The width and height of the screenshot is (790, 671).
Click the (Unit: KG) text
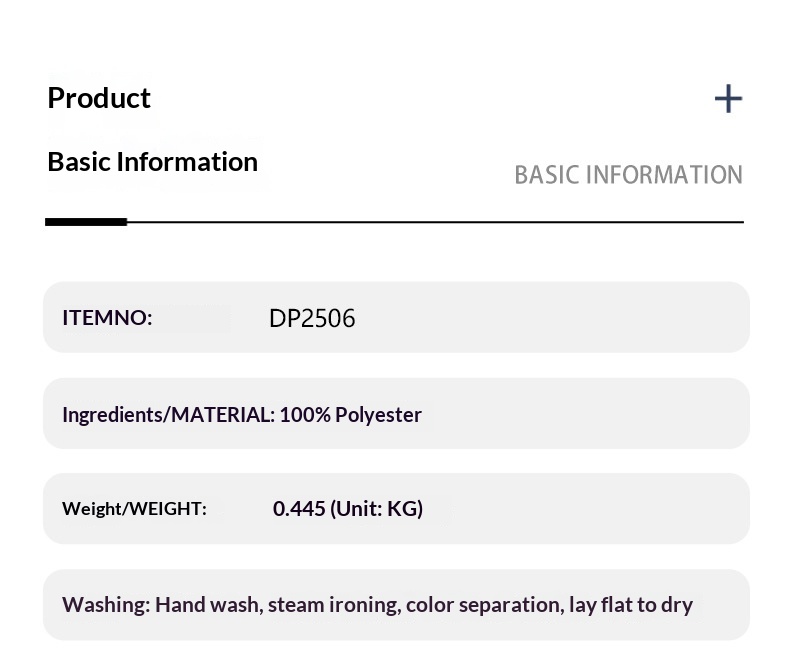(x=377, y=508)
